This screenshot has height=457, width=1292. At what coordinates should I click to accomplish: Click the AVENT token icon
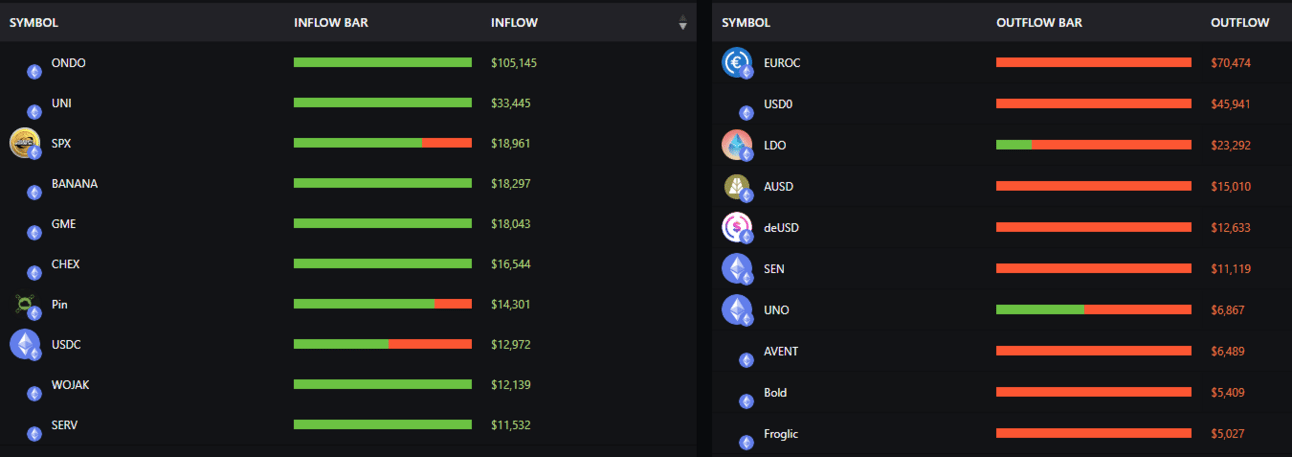746,360
